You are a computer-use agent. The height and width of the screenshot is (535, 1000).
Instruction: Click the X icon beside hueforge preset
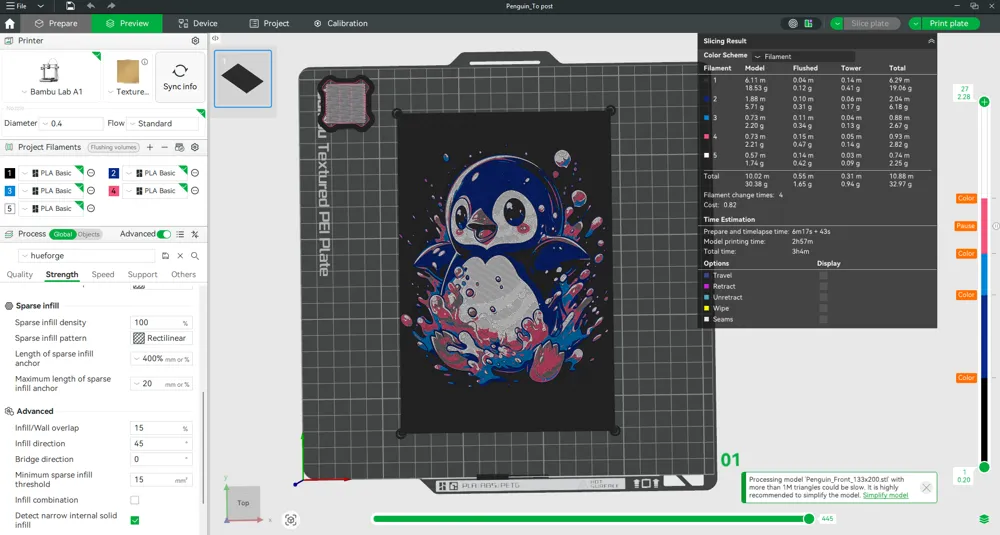pos(180,256)
